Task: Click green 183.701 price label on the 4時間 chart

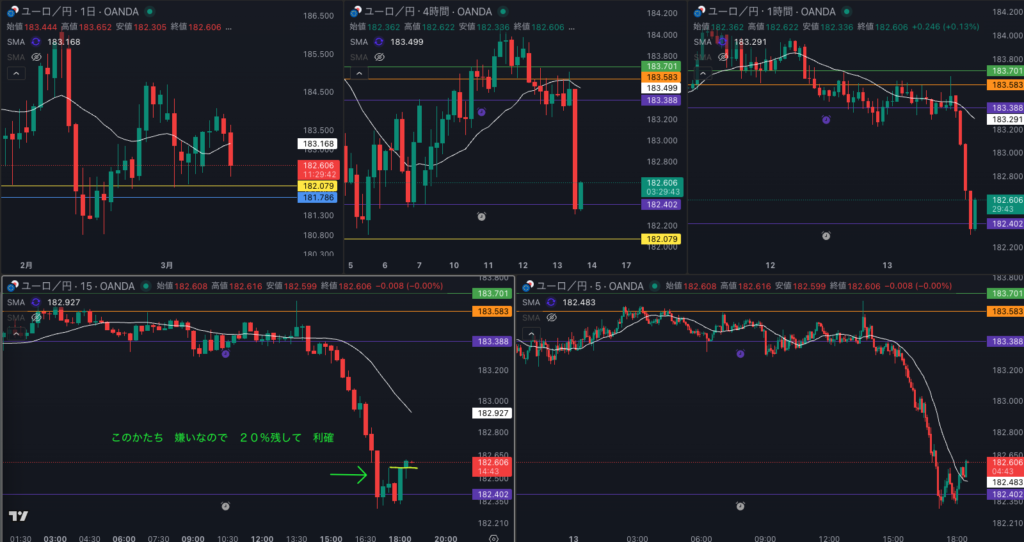Action: point(662,67)
